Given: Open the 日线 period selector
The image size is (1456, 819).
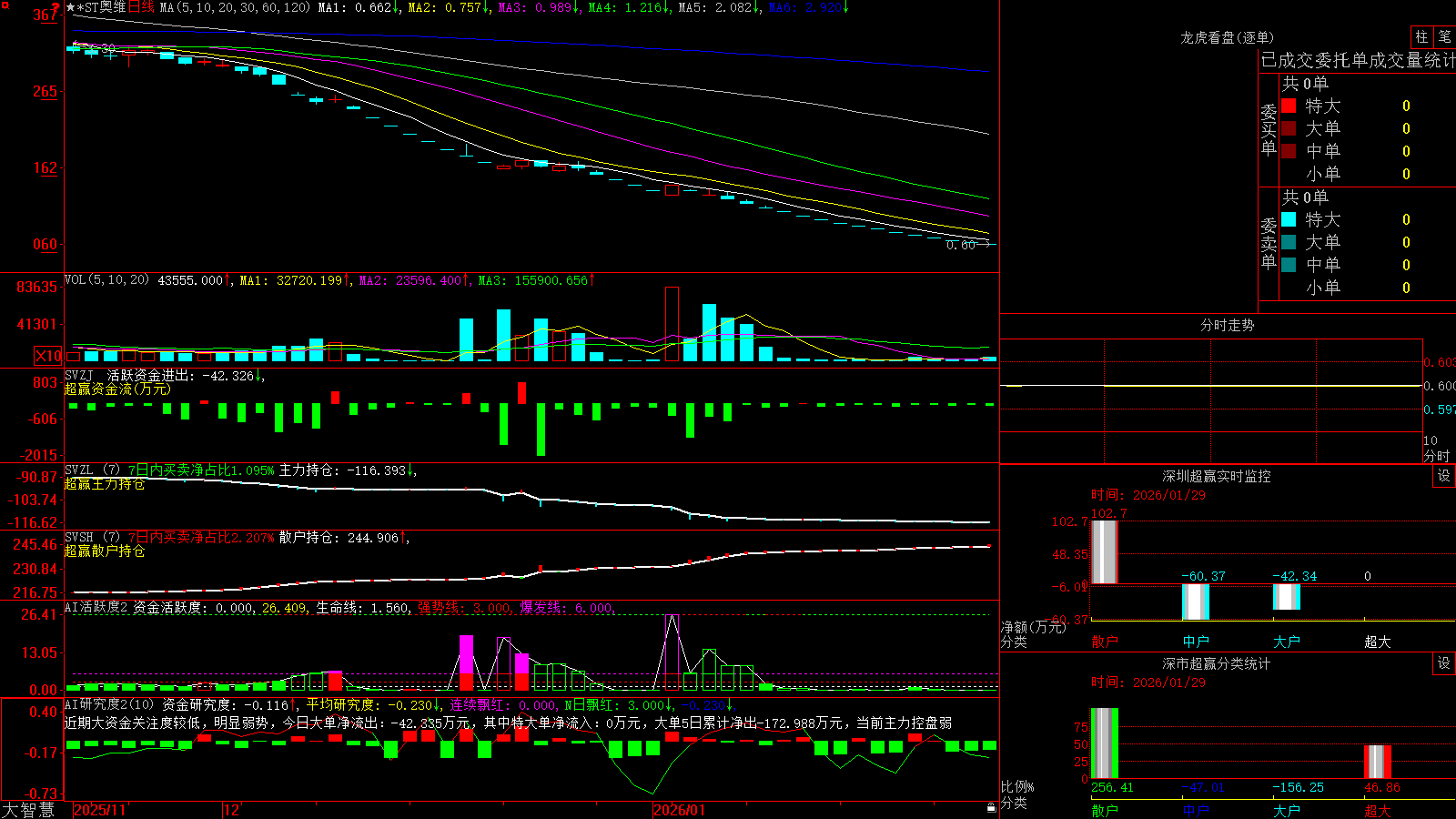Looking at the screenshot, I should tap(141, 7).
